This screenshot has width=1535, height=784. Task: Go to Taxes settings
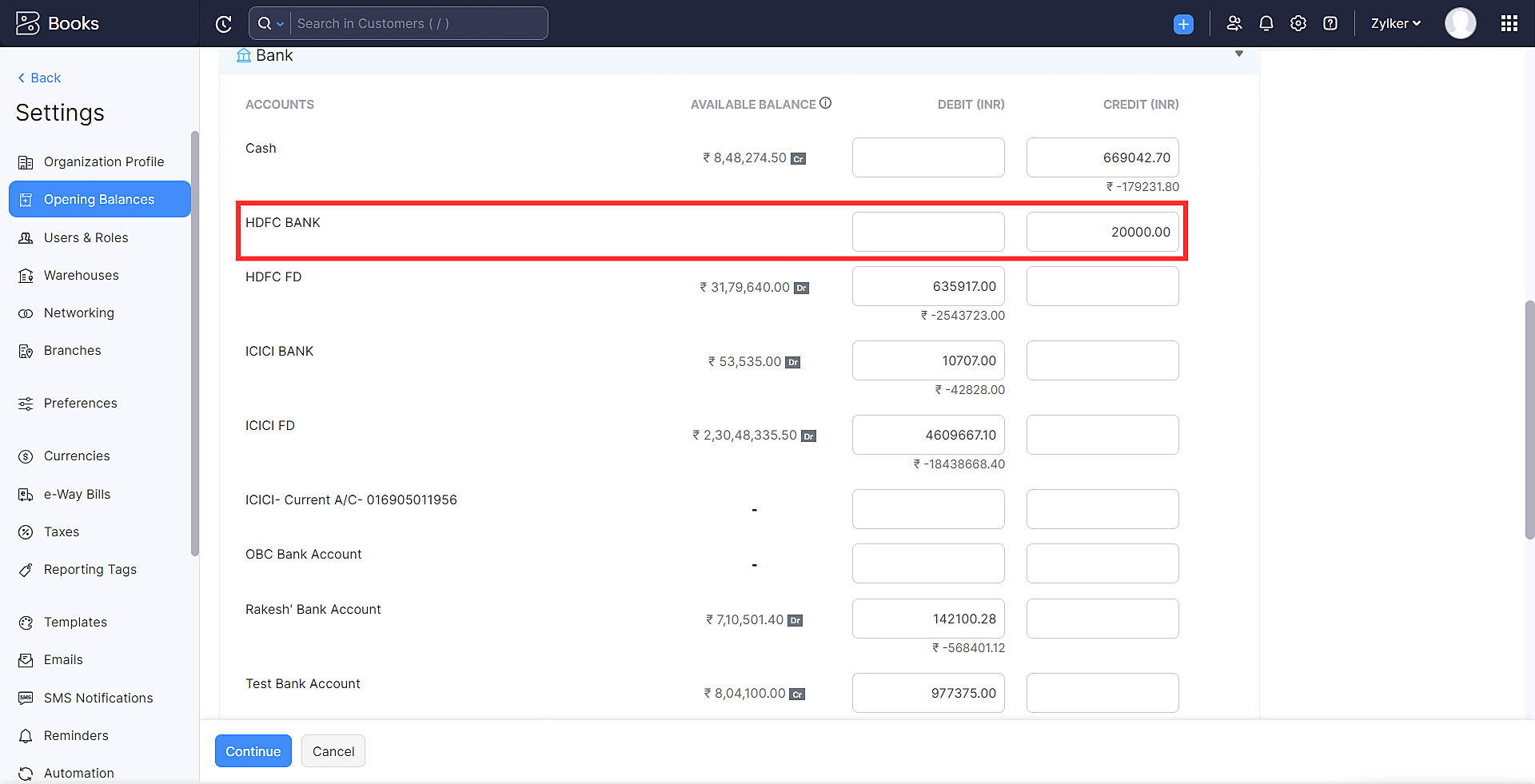[x=62, y=531]
